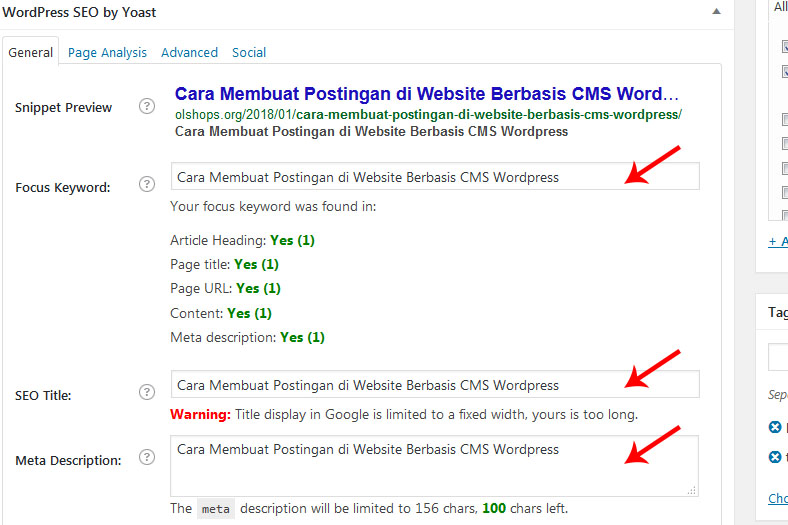Click the 'Meta Description:' label

point(68,460)
